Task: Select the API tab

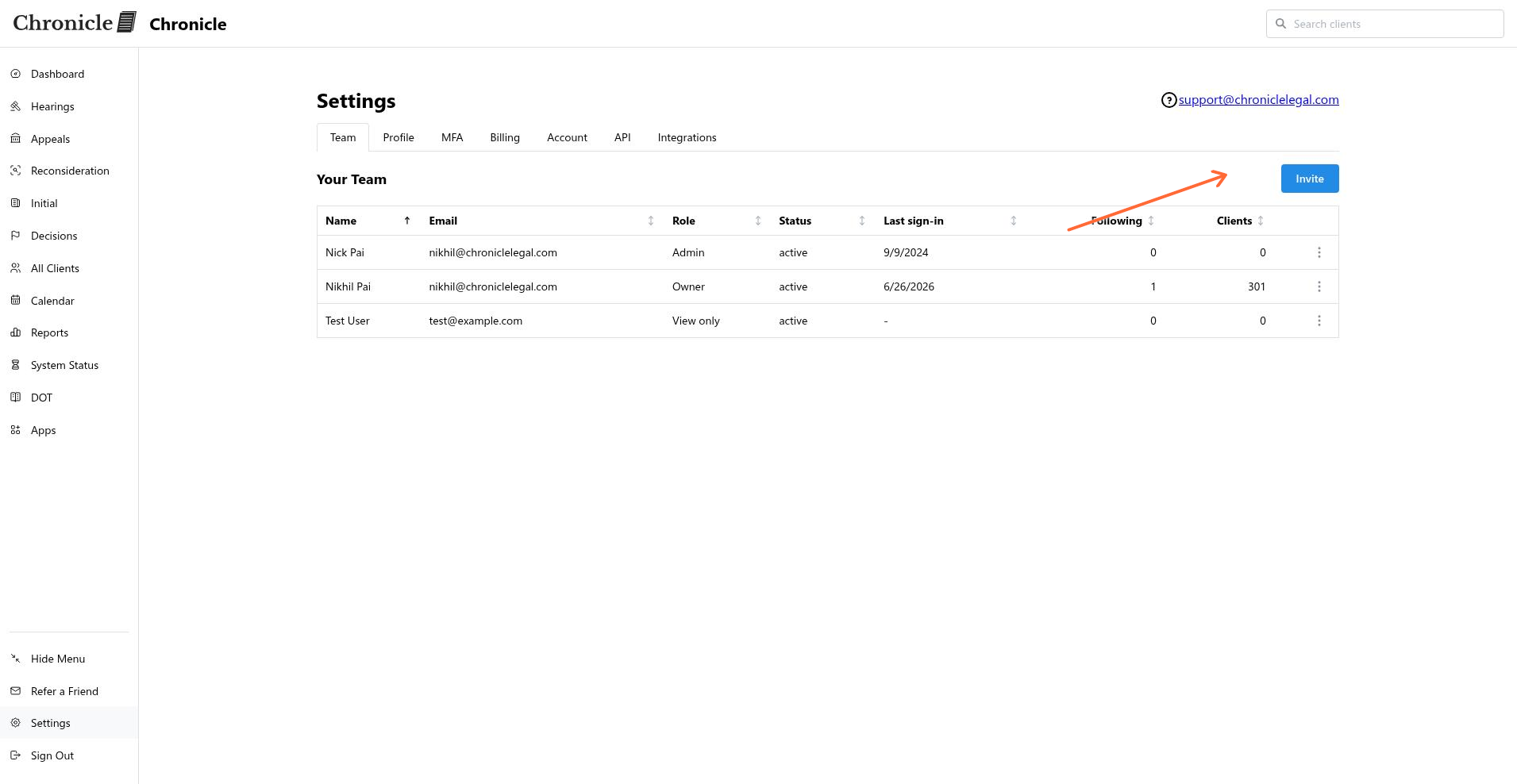Action: click(x=622, y=137)
